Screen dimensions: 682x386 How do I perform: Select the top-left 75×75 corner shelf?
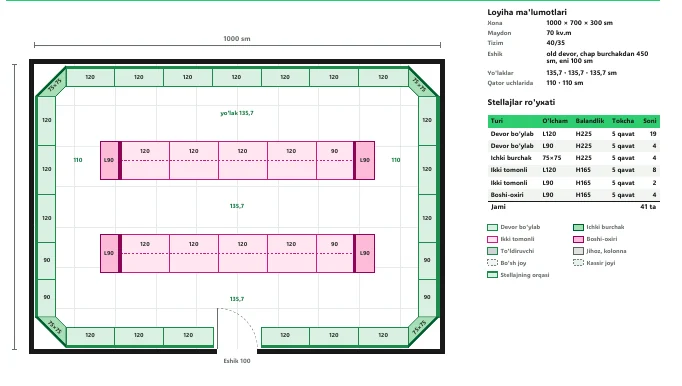pyautogui.click(x=52, y=82)
